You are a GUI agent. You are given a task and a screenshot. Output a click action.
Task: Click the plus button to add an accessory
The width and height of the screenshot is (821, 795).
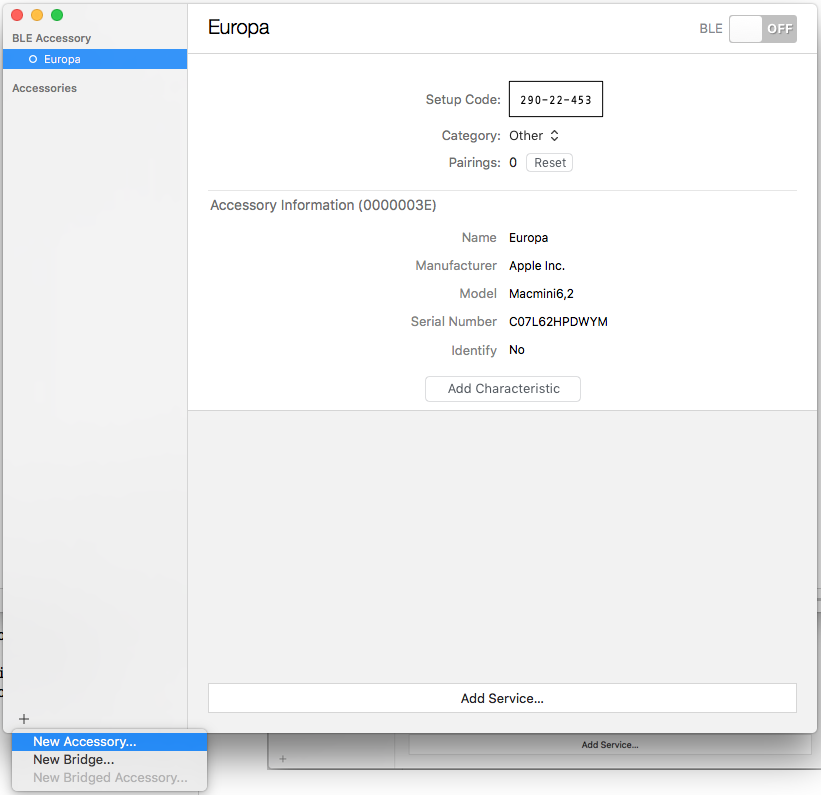24,719
